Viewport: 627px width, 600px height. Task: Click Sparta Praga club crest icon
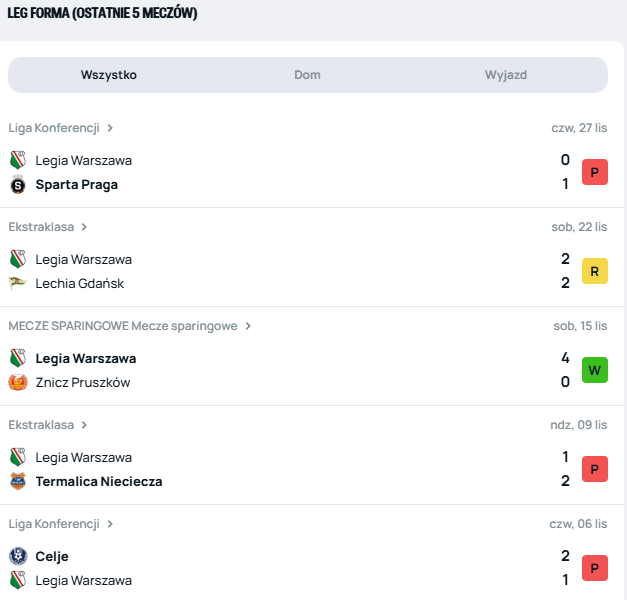coord(18,185)
